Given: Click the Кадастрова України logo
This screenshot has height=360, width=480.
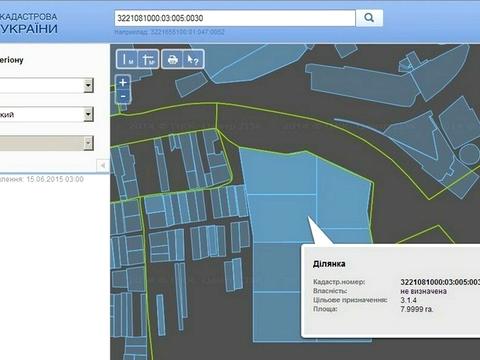Looking at the screenshot, I should coord(29,23).
